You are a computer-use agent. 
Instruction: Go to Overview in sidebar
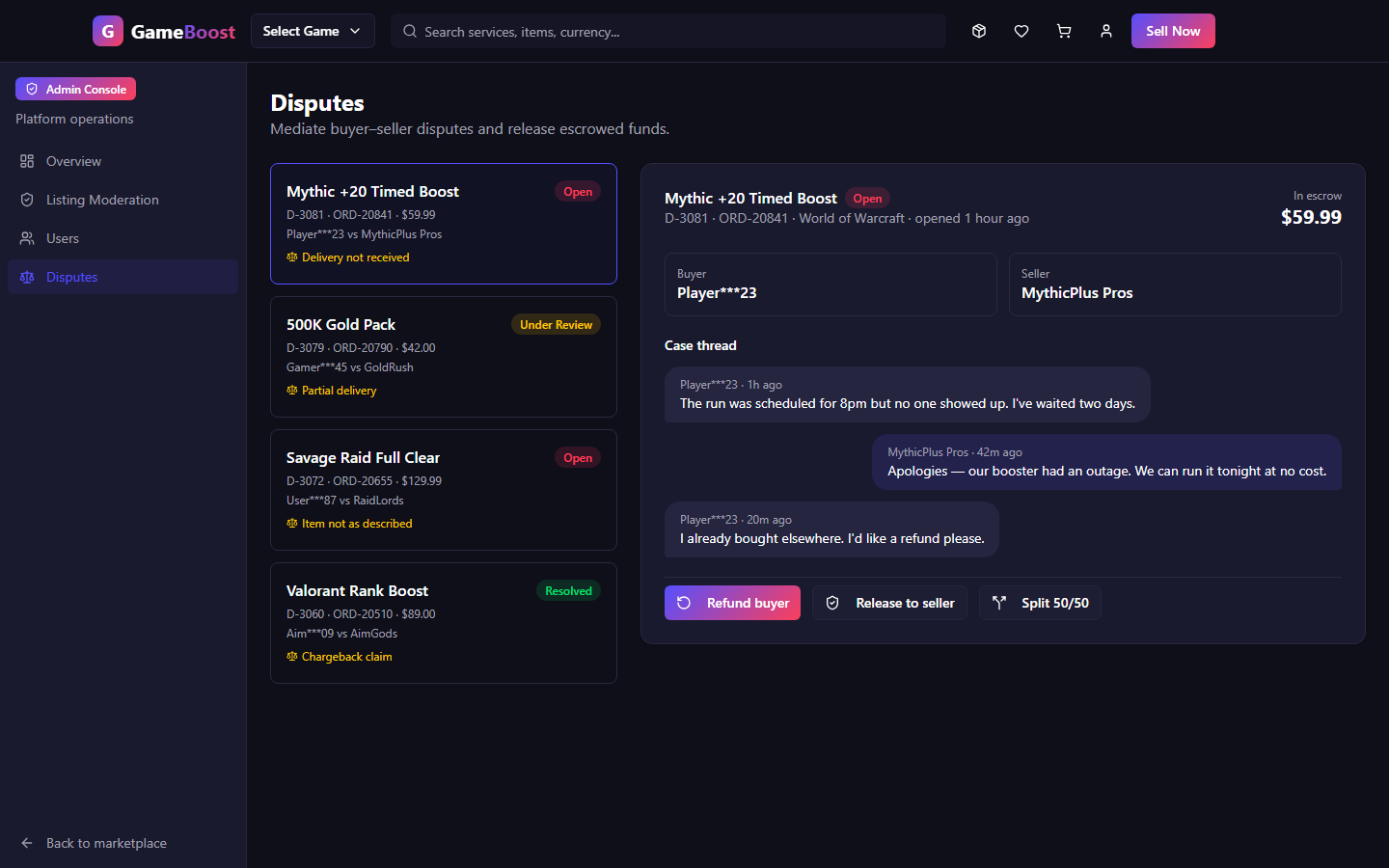pos(123,161)
